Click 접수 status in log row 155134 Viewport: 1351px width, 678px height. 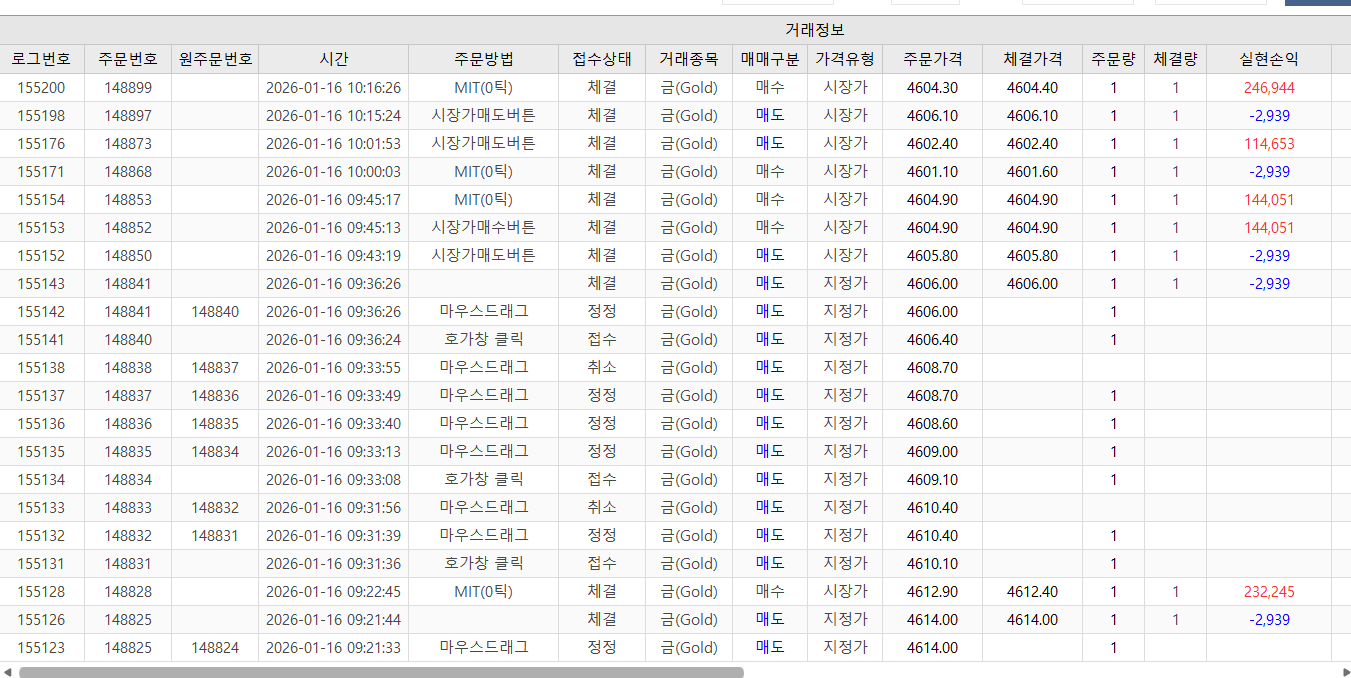[x=602, y=480]
